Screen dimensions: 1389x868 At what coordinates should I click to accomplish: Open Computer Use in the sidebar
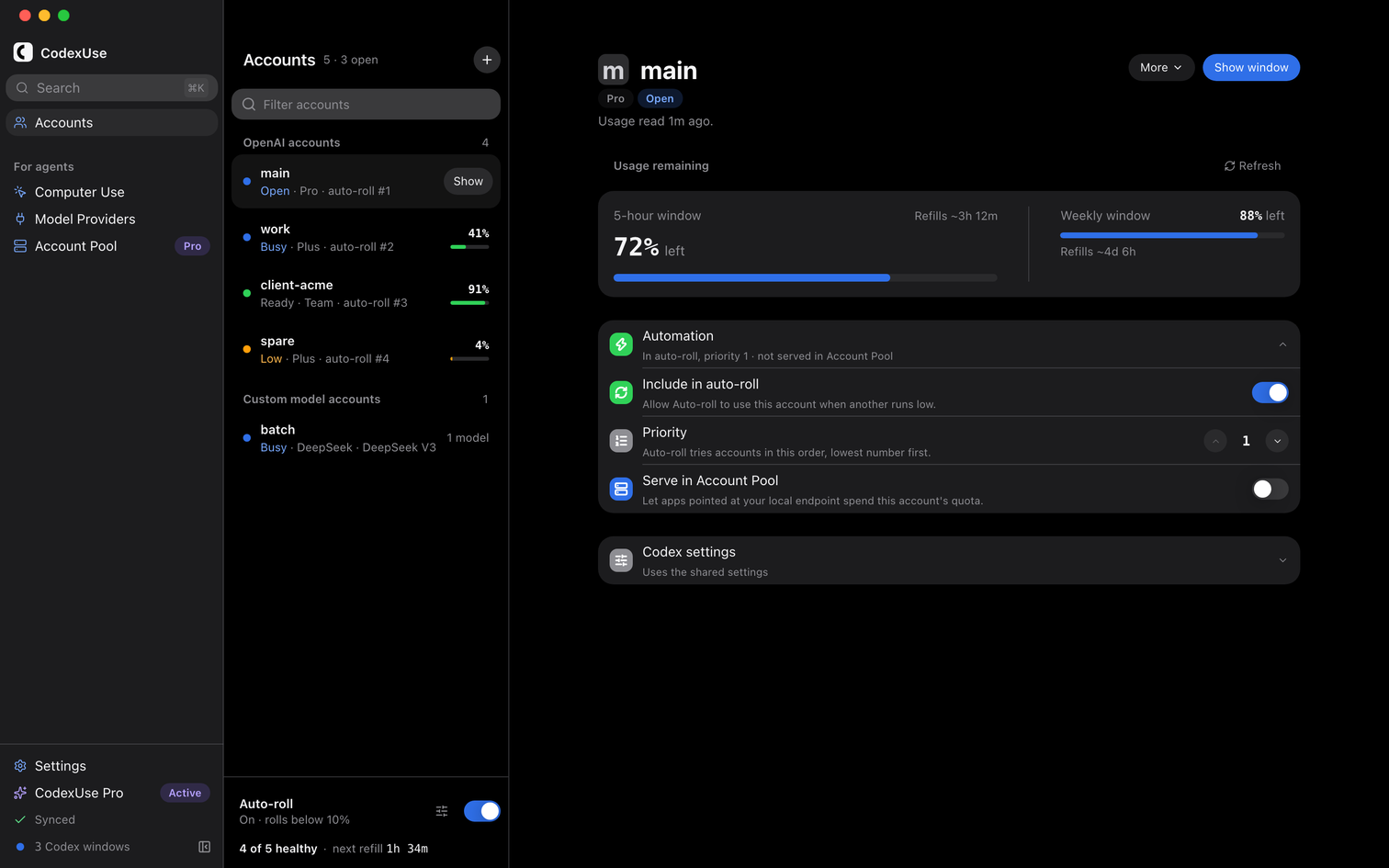(112, 192)
